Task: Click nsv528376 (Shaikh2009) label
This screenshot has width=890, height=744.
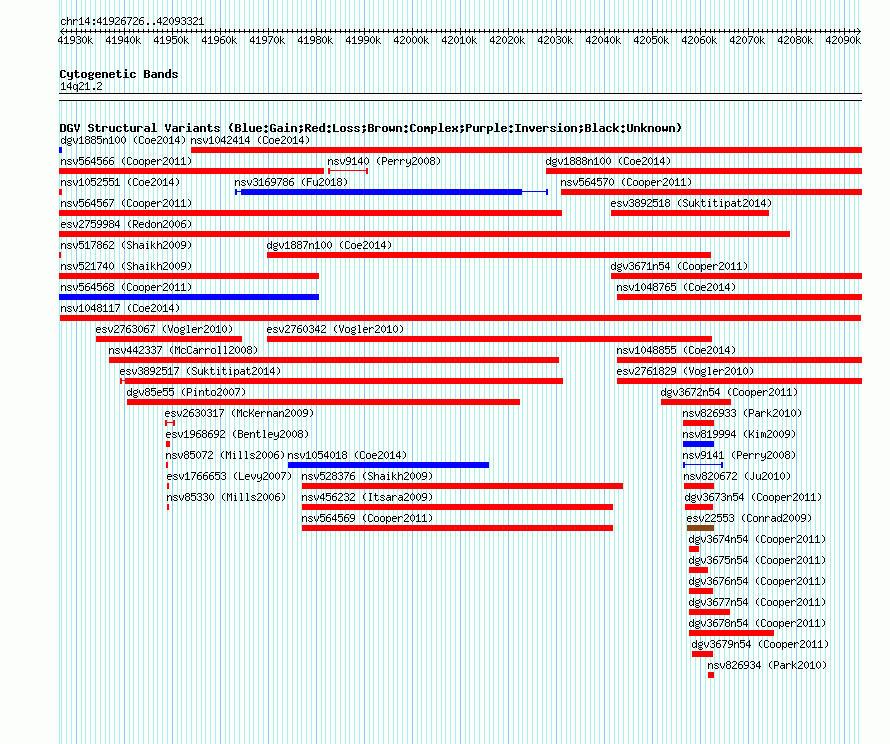Action: tap(367, 476)
